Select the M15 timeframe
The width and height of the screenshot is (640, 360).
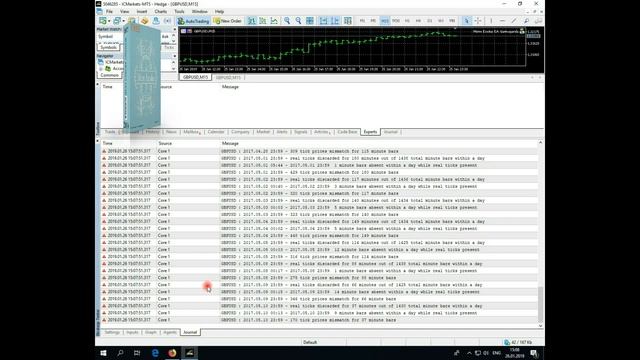(x=384, y=21)
